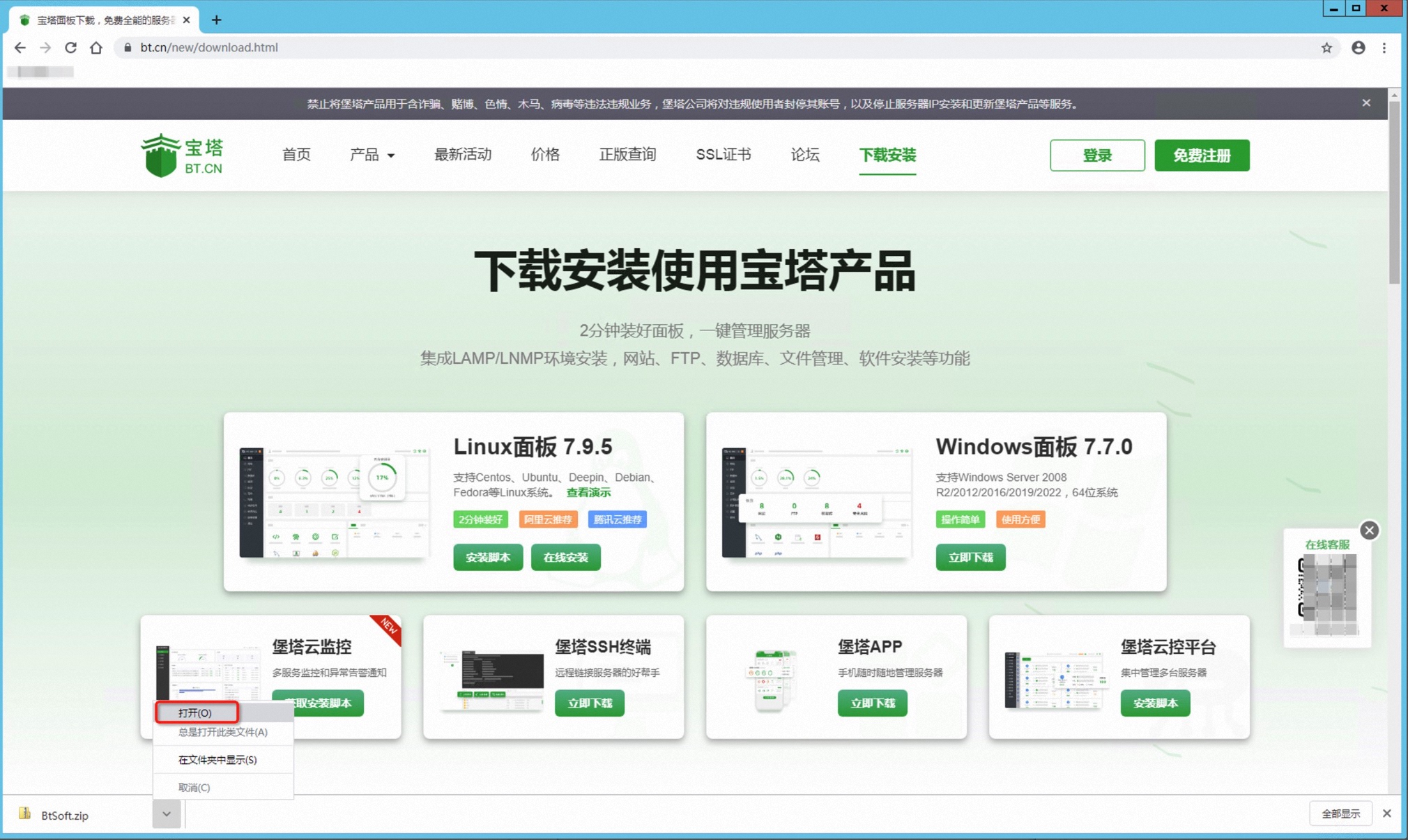This screenshot has height=840, width=1408.
Task: Select 打开(O) from context menu
Action: tap(196, 712)
